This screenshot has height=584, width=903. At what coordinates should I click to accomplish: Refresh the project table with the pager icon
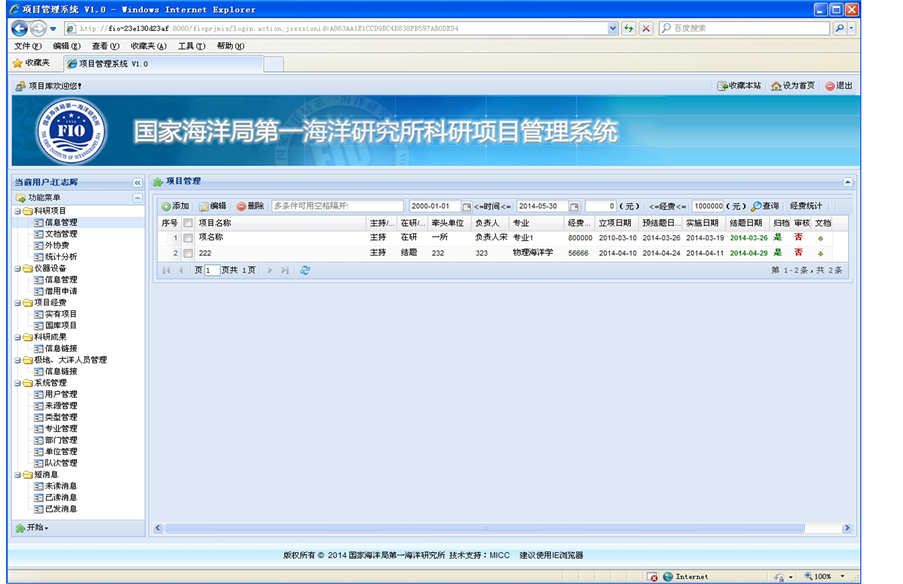click(305, 270)
